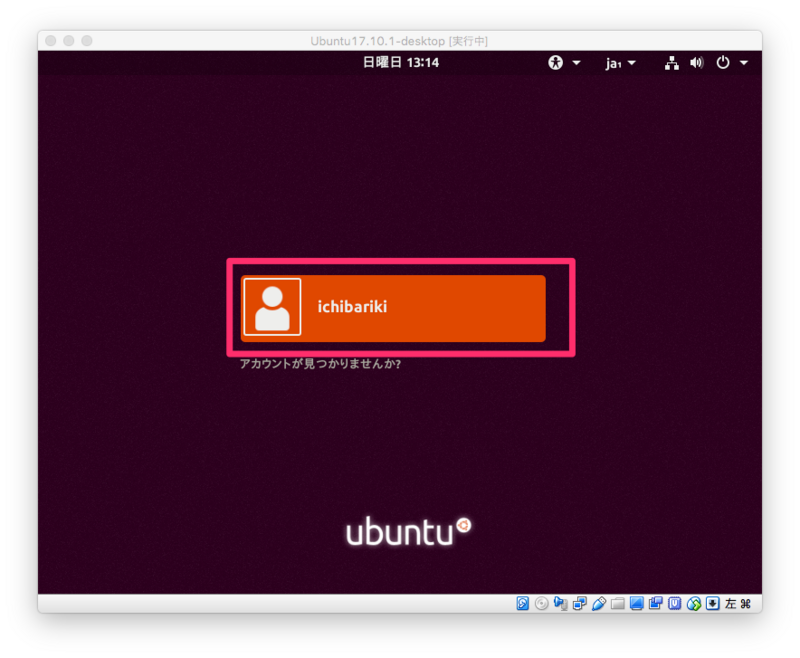Viewport: 800px width, 658px height.
Task: Click the VirtualBox CPU virtualization status icon
Action: (674, 603)
